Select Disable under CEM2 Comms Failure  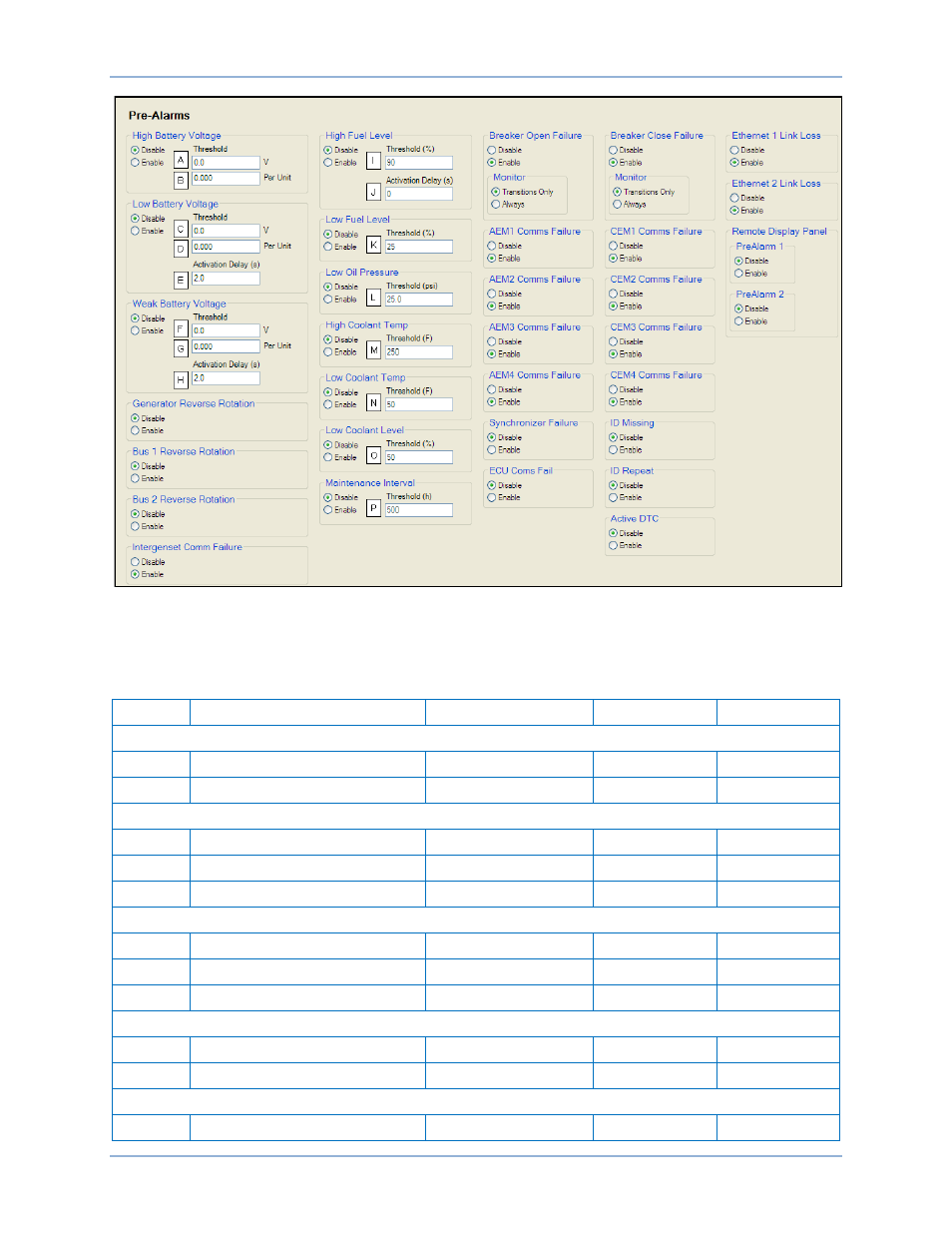[613, 294]
